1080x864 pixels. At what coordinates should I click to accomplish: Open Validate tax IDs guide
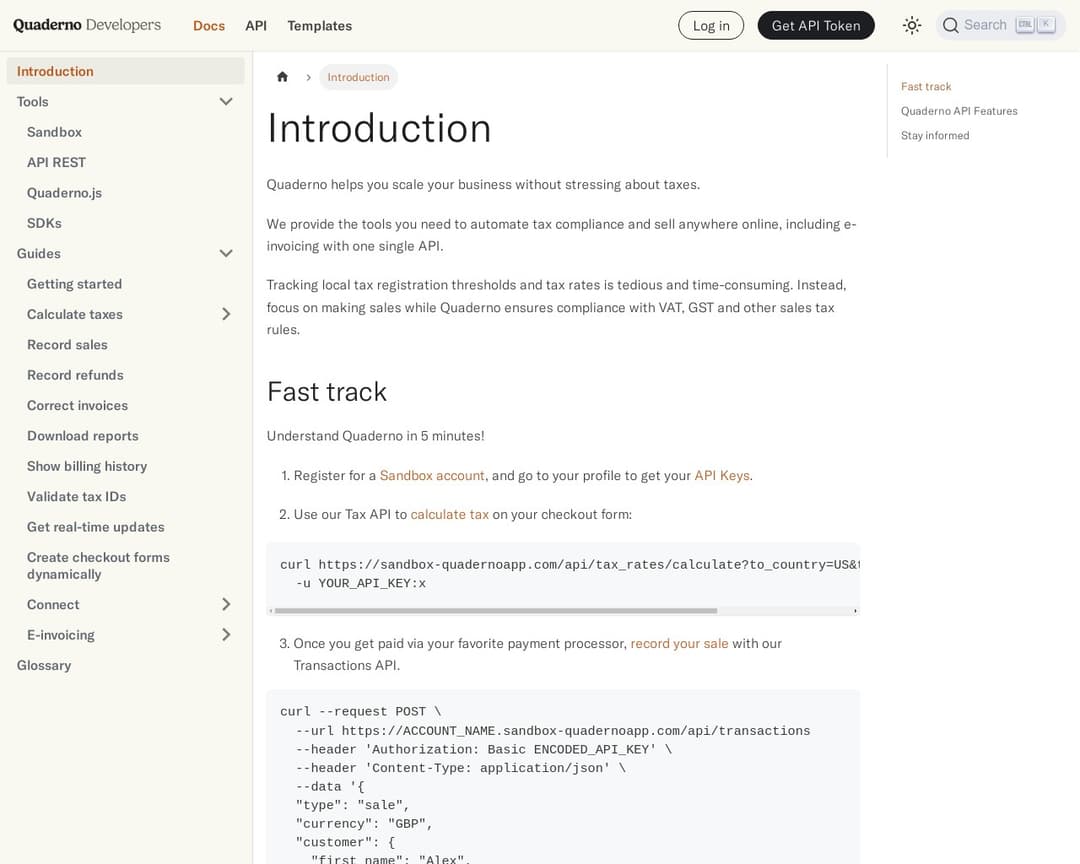pos(76,496)
